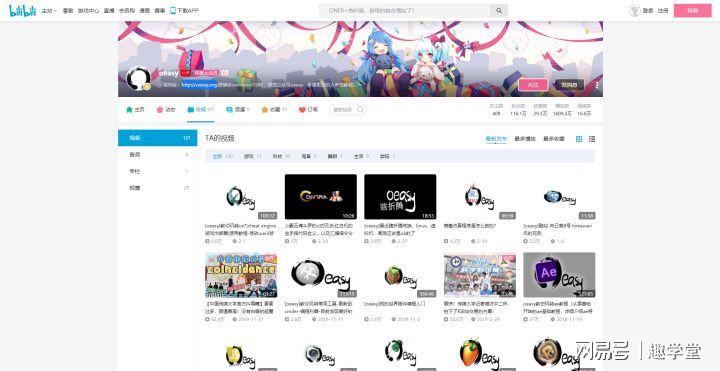This screenshot has height=371, width=720.
Task: Switch to grid view layout
Action: (x=579, y=139)
